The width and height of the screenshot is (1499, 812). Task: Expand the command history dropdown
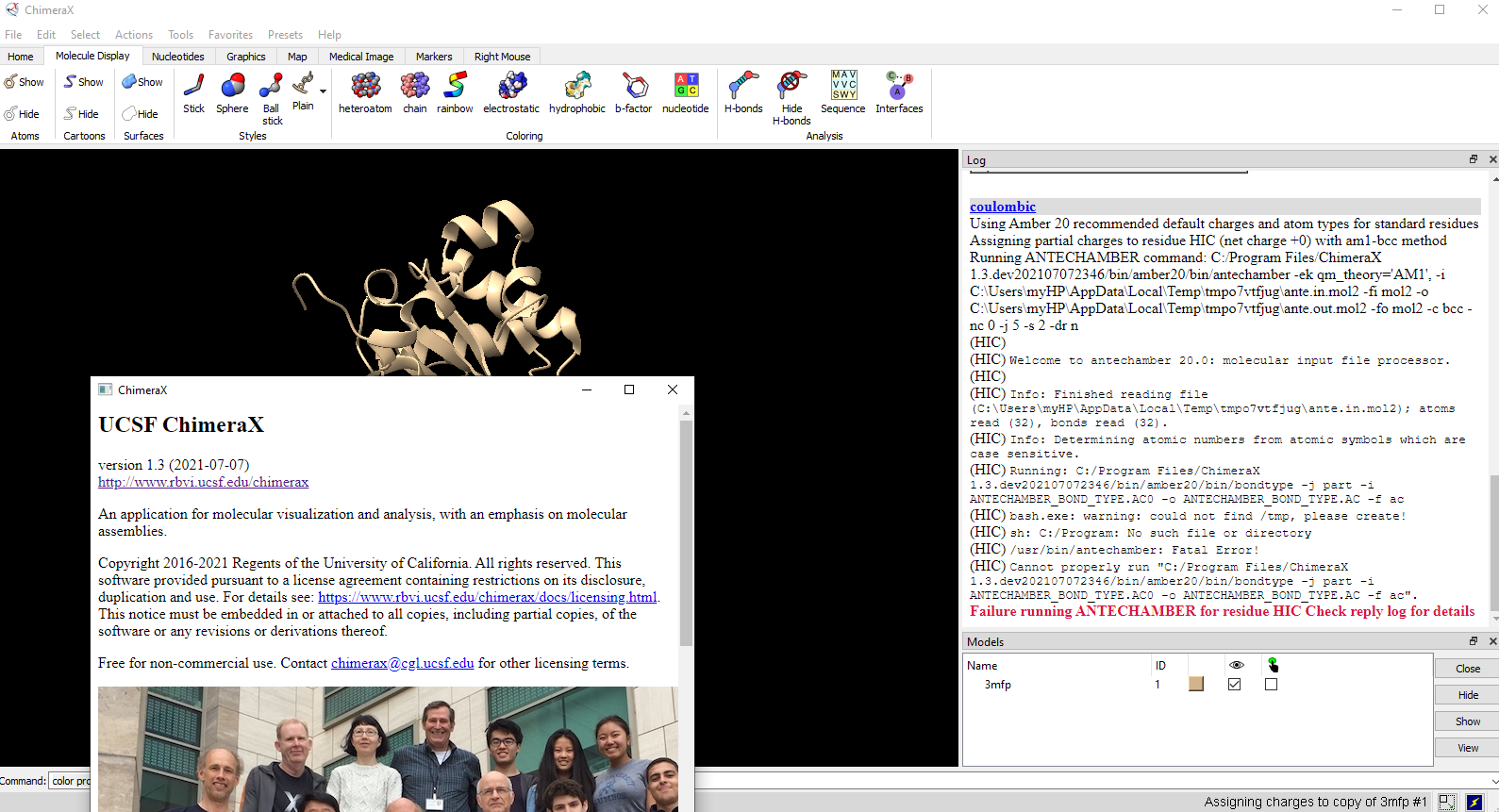pyautogui.click(x=1493, y=781)
